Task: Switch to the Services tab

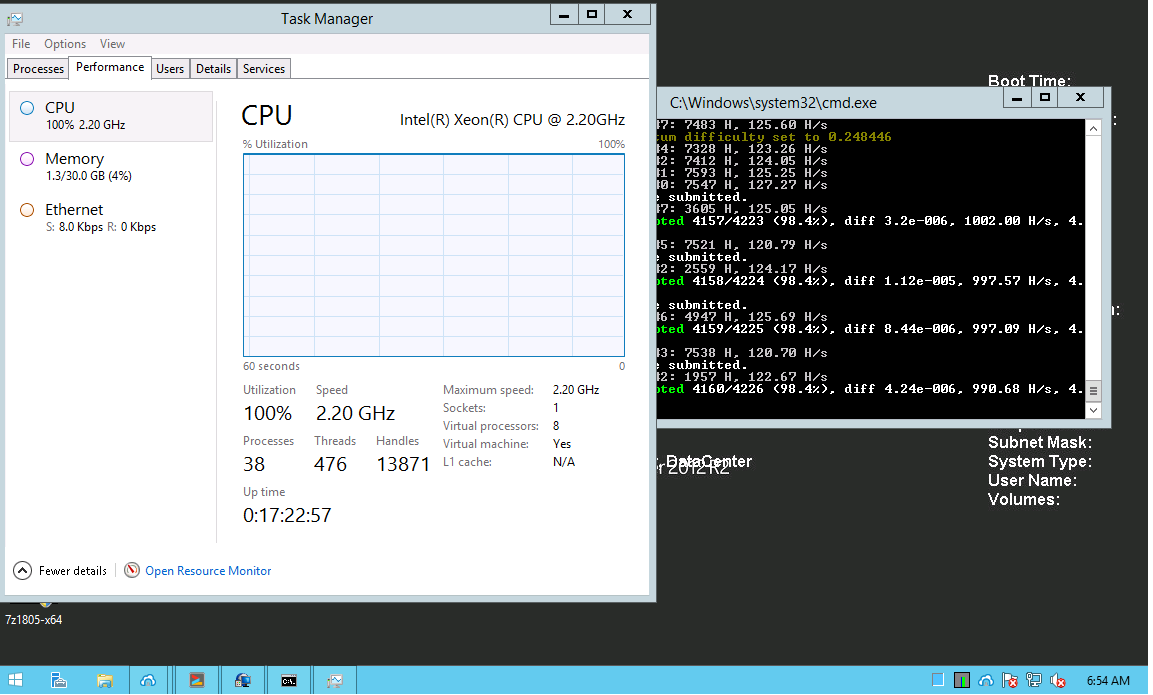Action: pos(264,68)
